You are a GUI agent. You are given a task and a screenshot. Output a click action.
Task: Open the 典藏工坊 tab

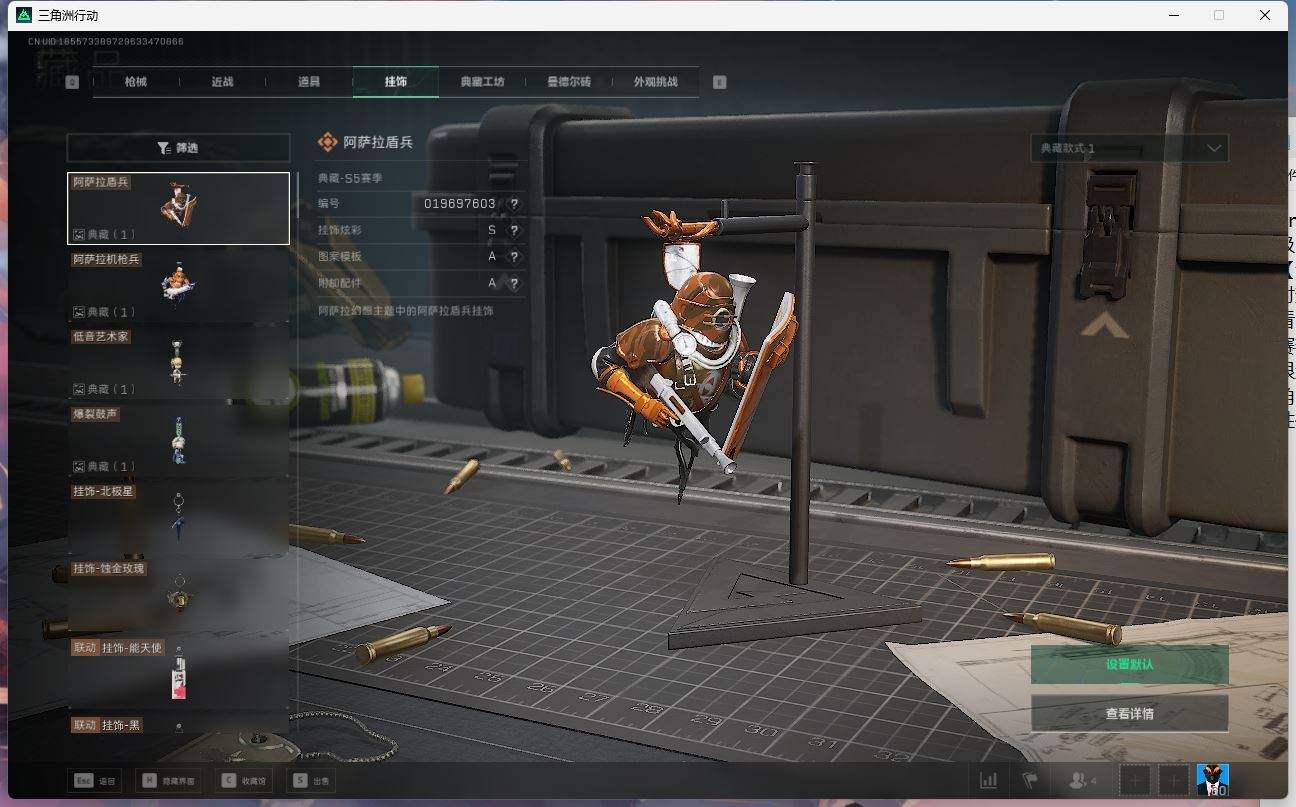(x=482, y=82)
